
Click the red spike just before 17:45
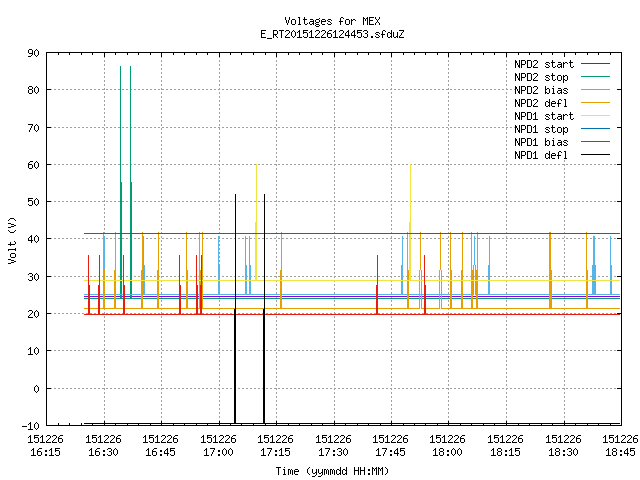click(x=377, y=284)
